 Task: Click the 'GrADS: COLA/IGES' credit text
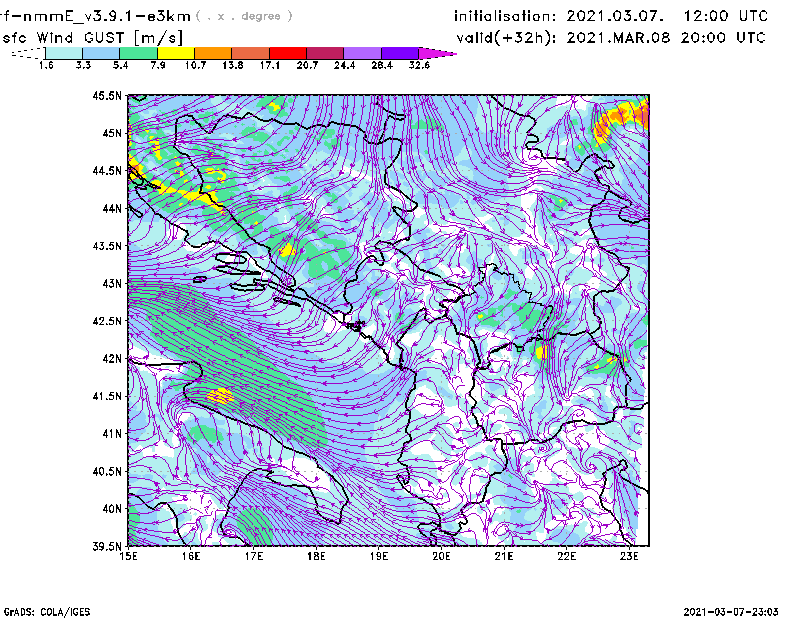click(x=47, y=612)
